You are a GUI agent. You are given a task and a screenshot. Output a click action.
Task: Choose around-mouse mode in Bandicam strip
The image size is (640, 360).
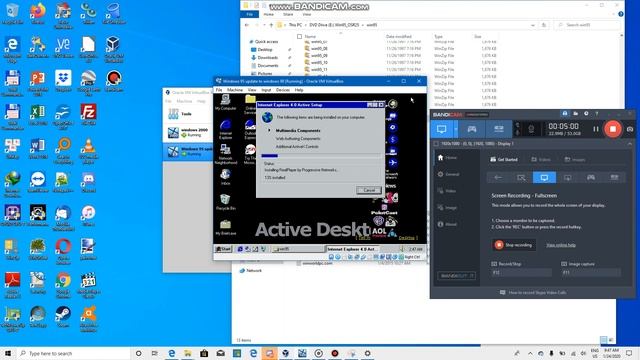[x=568, y=178]
